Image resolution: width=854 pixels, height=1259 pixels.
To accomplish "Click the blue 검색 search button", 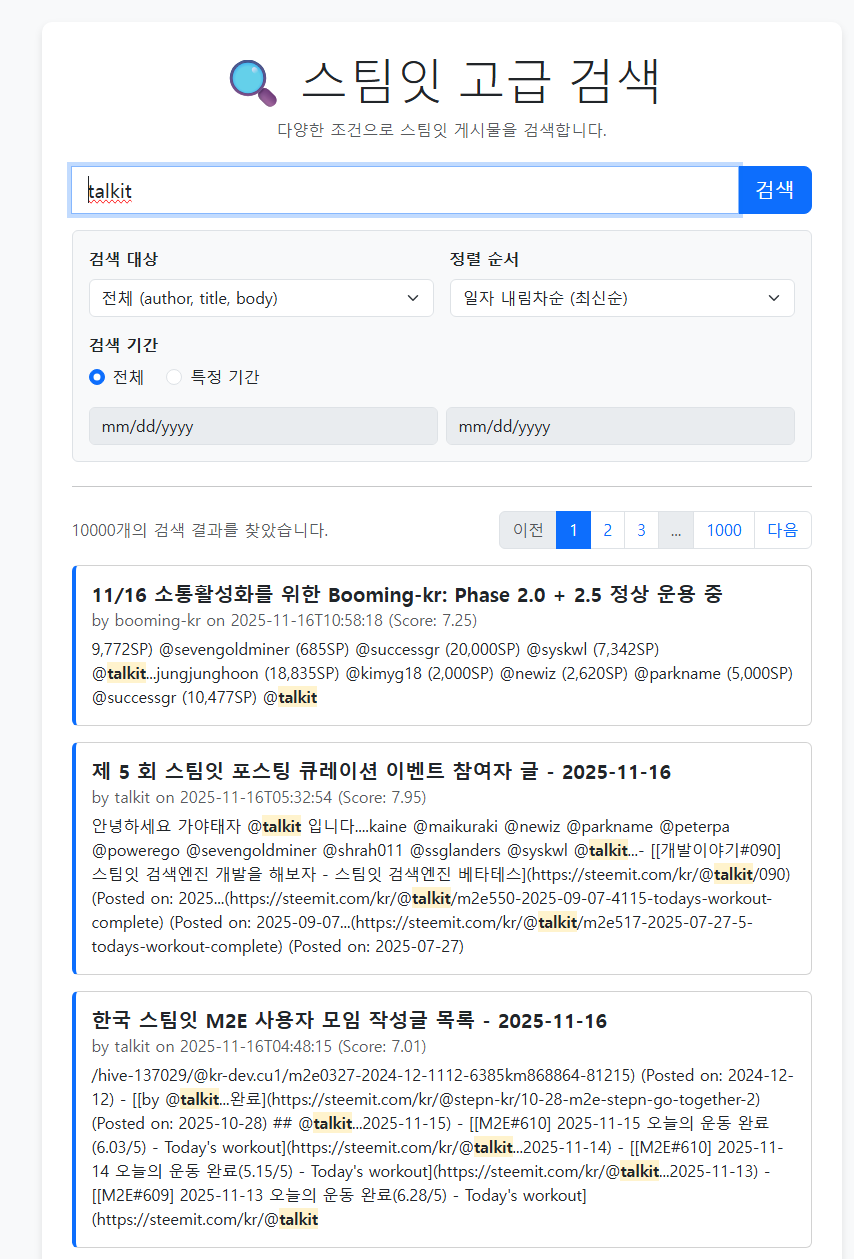I will [x=775, y=190].
